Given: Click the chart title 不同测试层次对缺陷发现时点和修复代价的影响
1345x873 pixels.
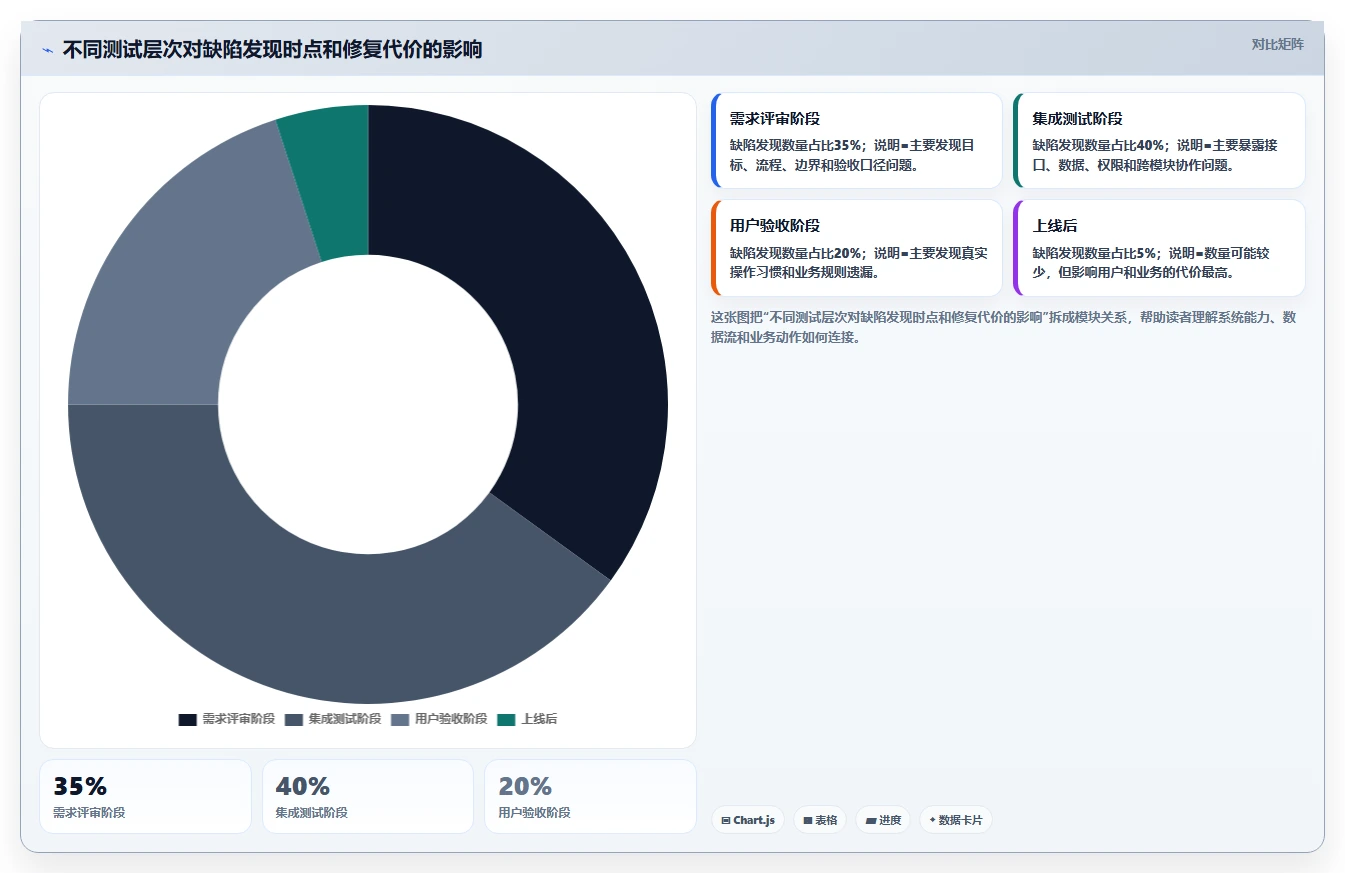Looking at the screenshot, I should click(x=272, y=50).
